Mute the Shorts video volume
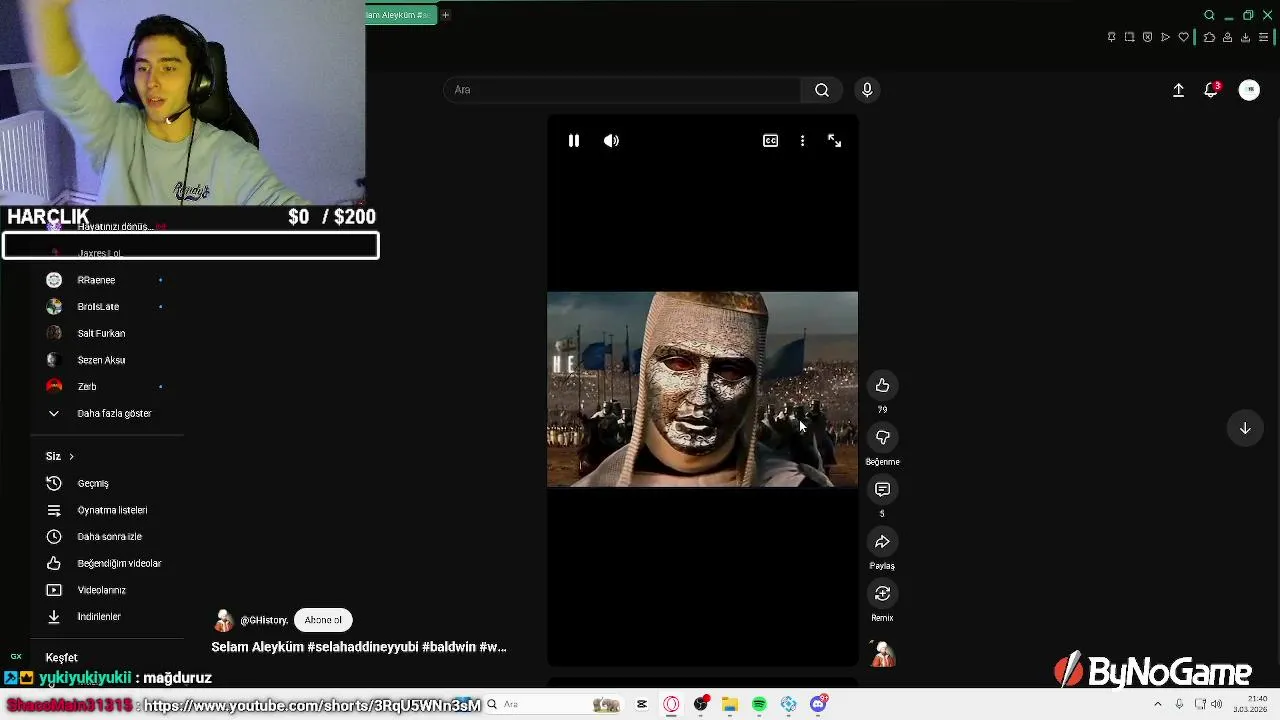Viewport: 1280px width, 720px height. [x=611, y=141]
